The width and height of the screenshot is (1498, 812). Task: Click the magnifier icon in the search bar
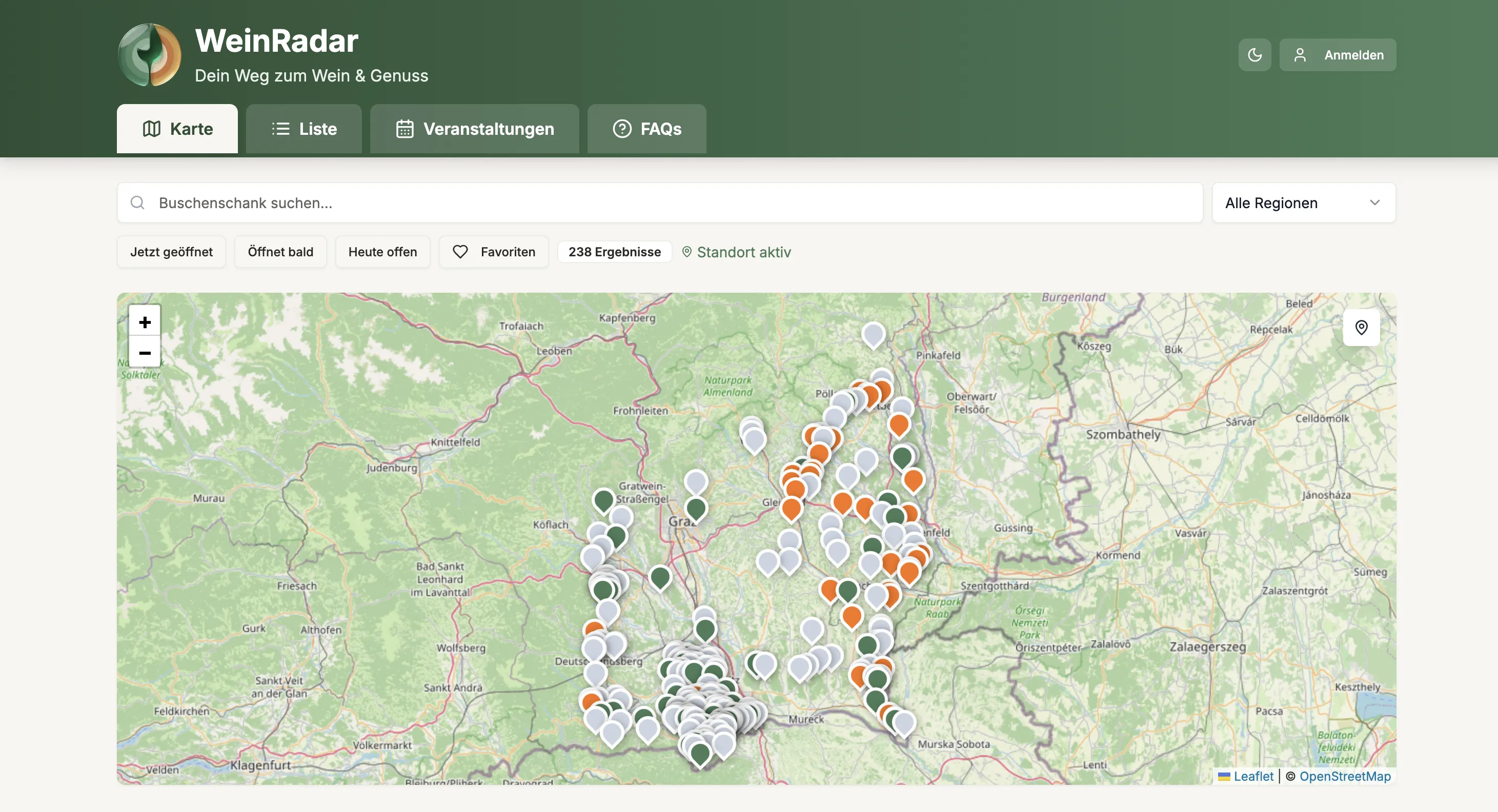pos(137,202)
